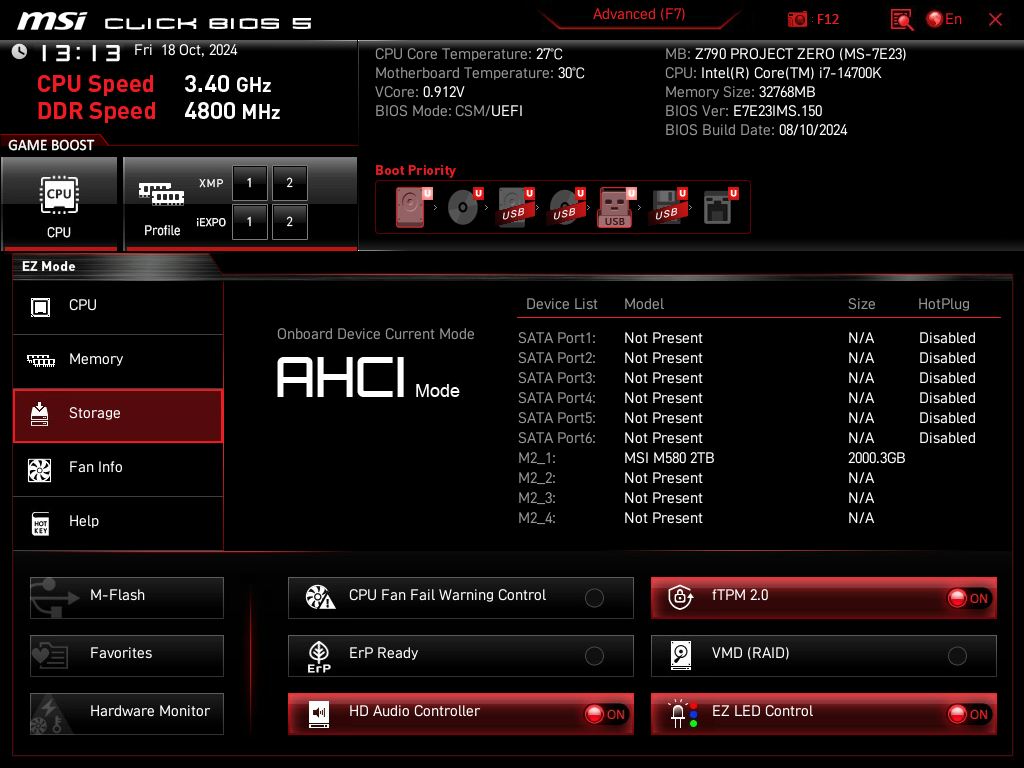Toggle ErP Ready radio
This screenshot has width=1024, height=768.
coord(594,656)
